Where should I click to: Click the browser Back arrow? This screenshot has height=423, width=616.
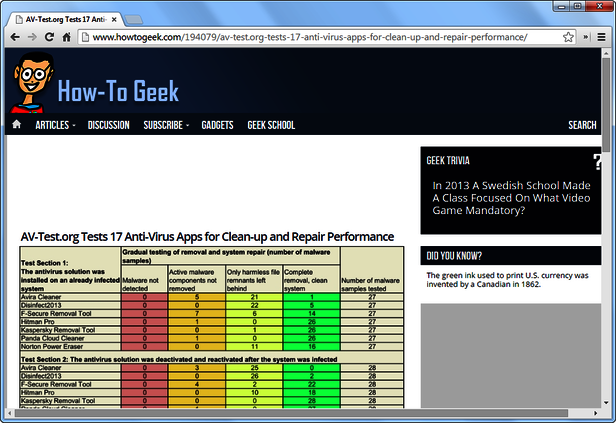tap(14, 37)
